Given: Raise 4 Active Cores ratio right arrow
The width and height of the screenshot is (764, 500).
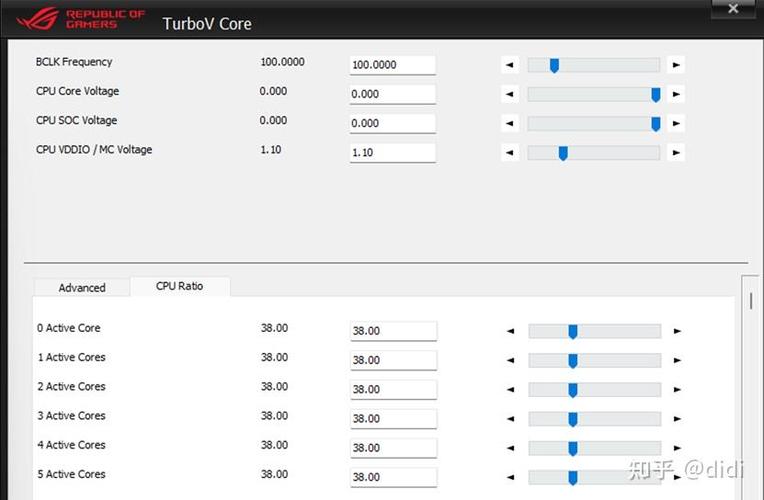Looking at the screenshot, I should [x=677, y=448].
